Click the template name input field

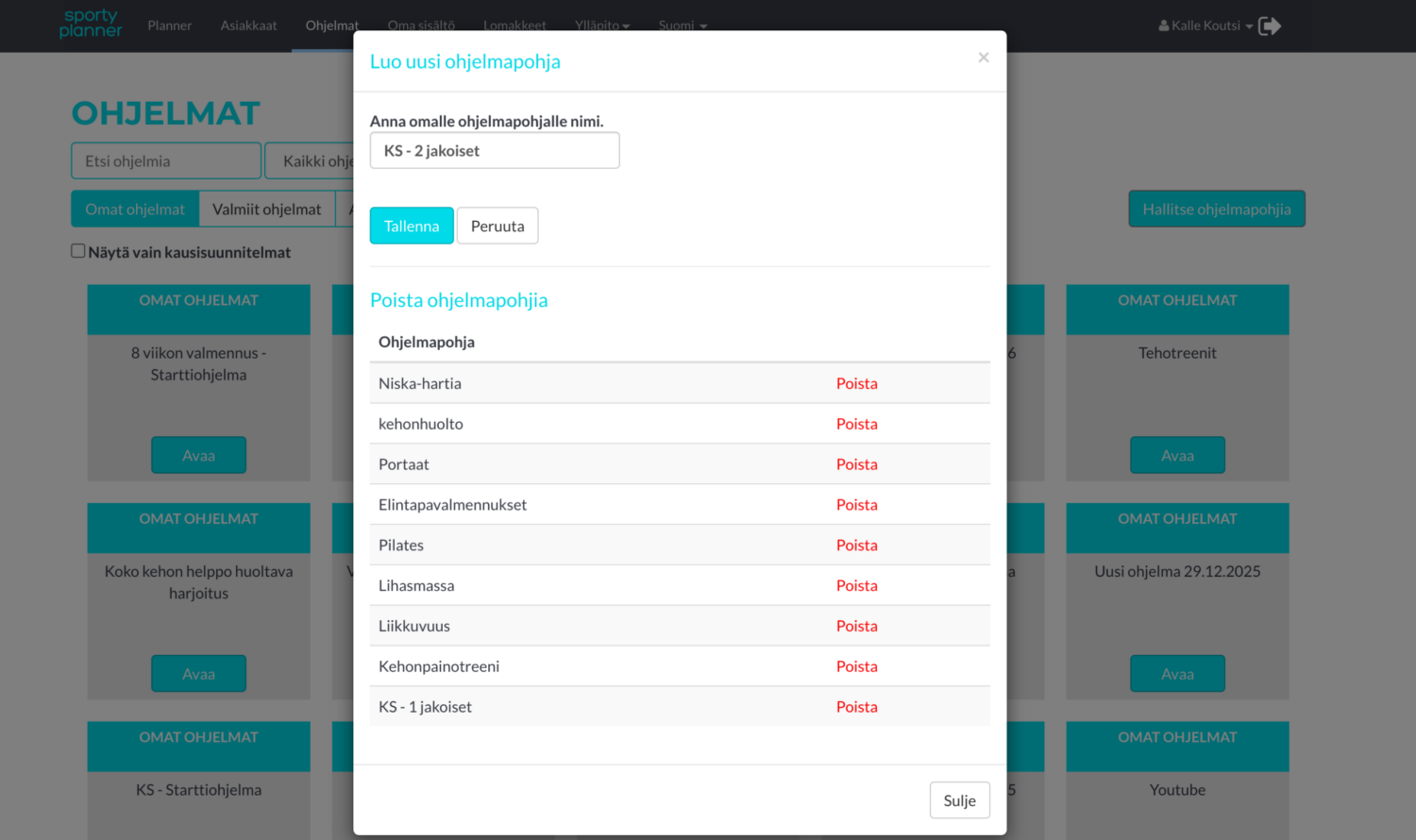(x=494, y=150)
